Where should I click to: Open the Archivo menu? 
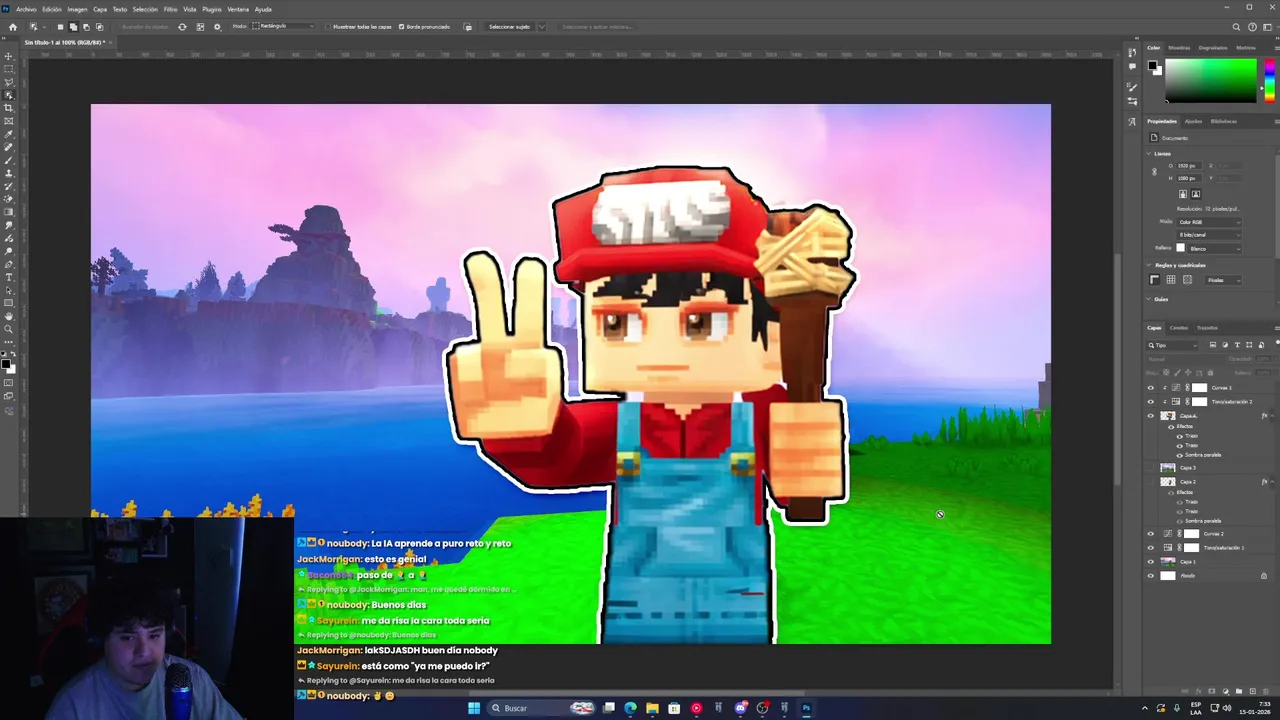coord(26,9)
